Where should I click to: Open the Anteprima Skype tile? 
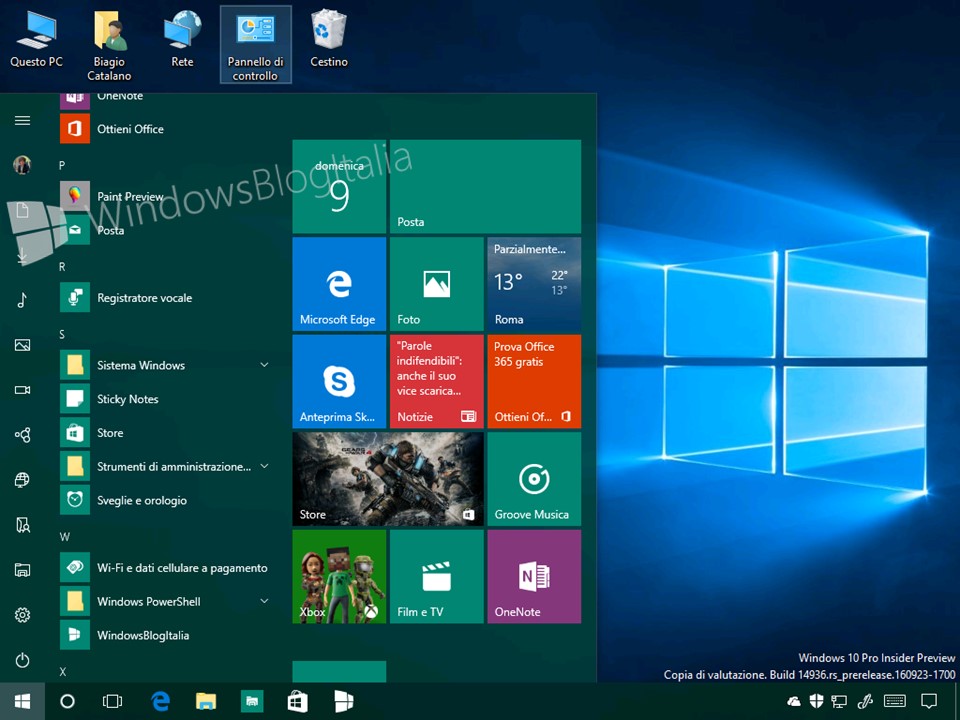coord(339,381)
